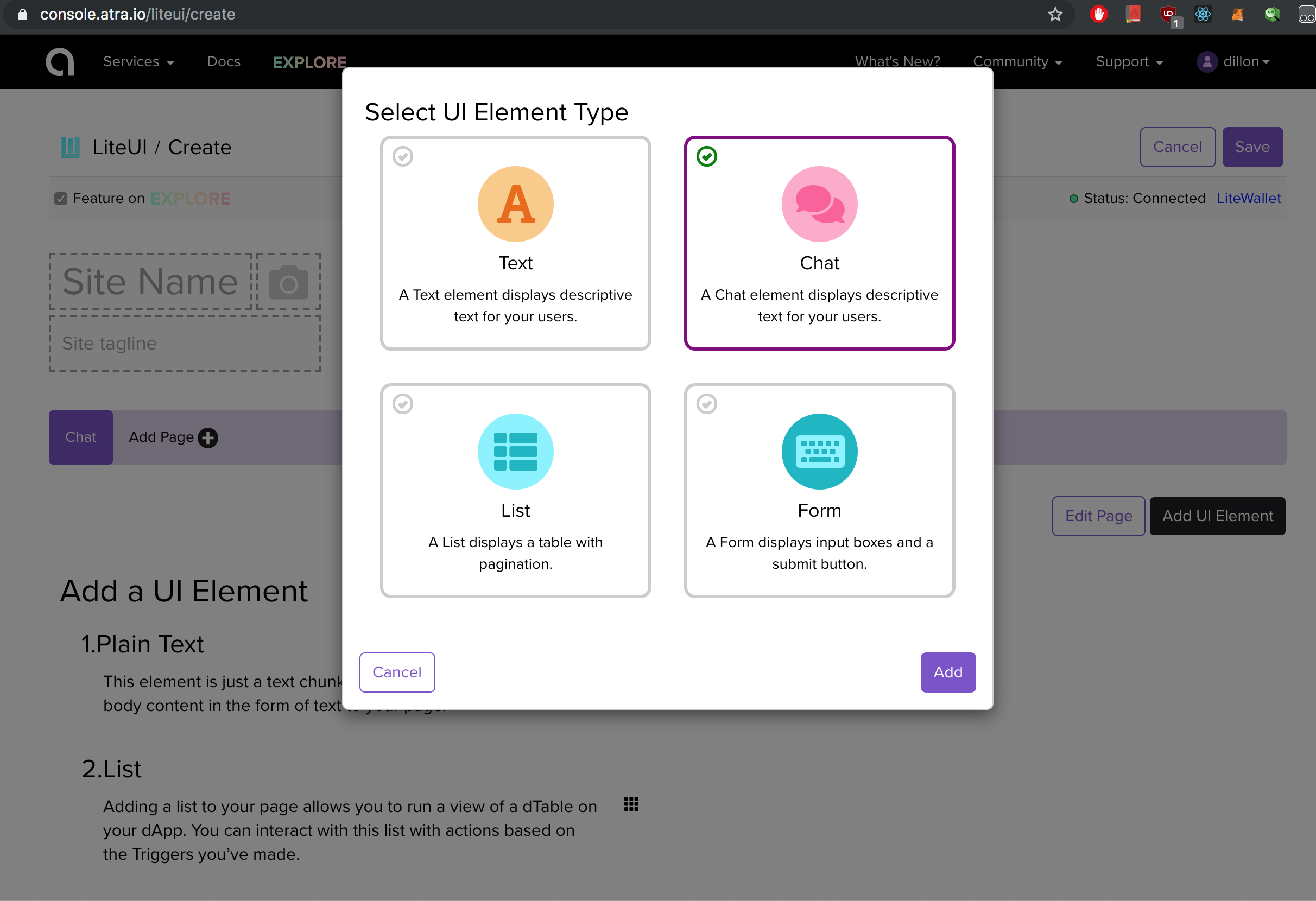Click the Form keyboard icon
The width and height of the screenshot is (1316, 901).
click(819, 451)
